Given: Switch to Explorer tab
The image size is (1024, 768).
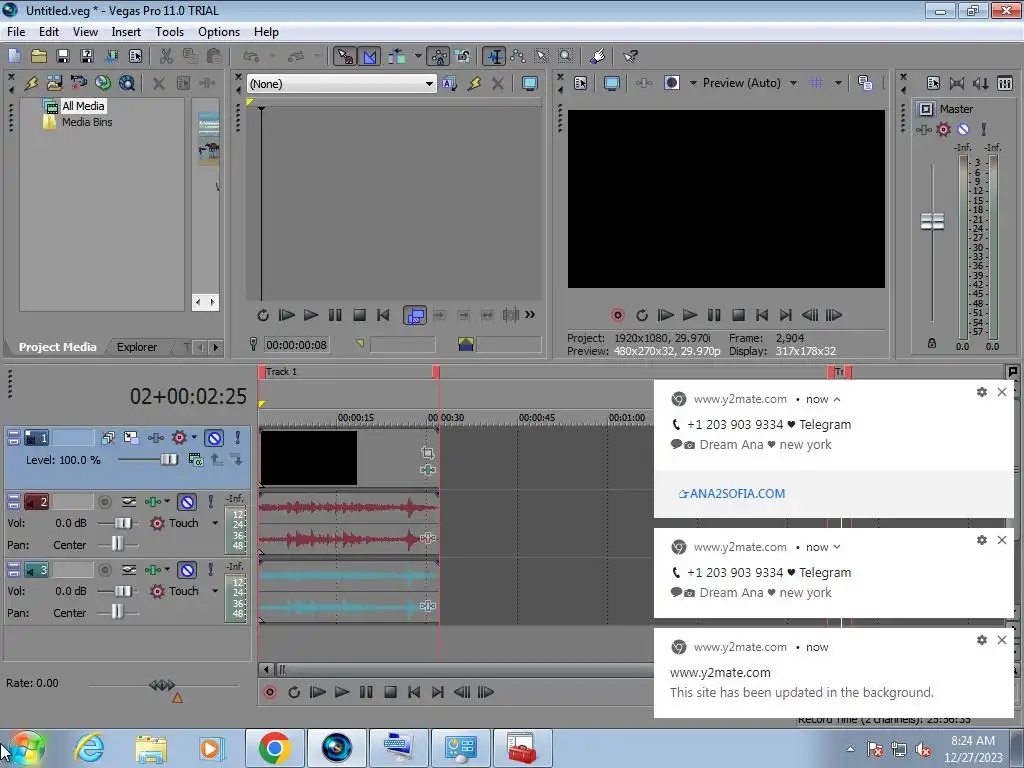Looking at the screenshot, I should pyautogui.click(x=136, y=347).
